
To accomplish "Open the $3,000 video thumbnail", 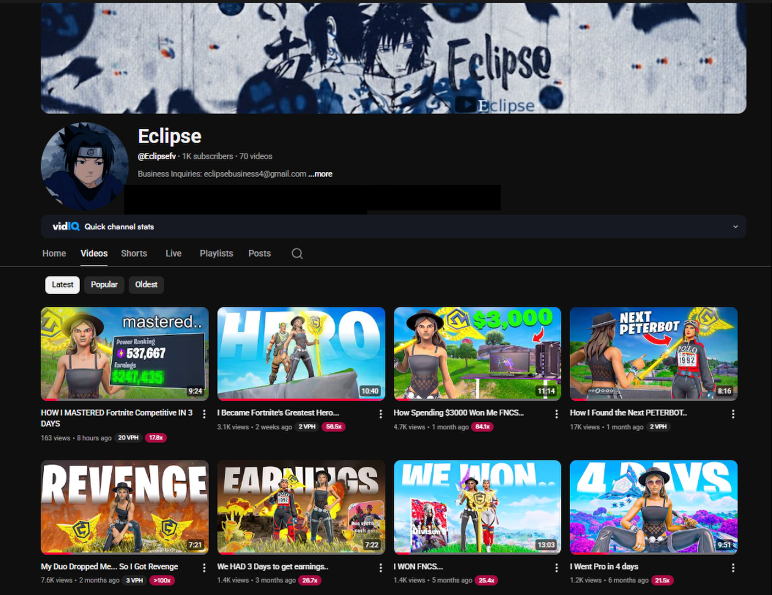I will (x=477, y=354).
